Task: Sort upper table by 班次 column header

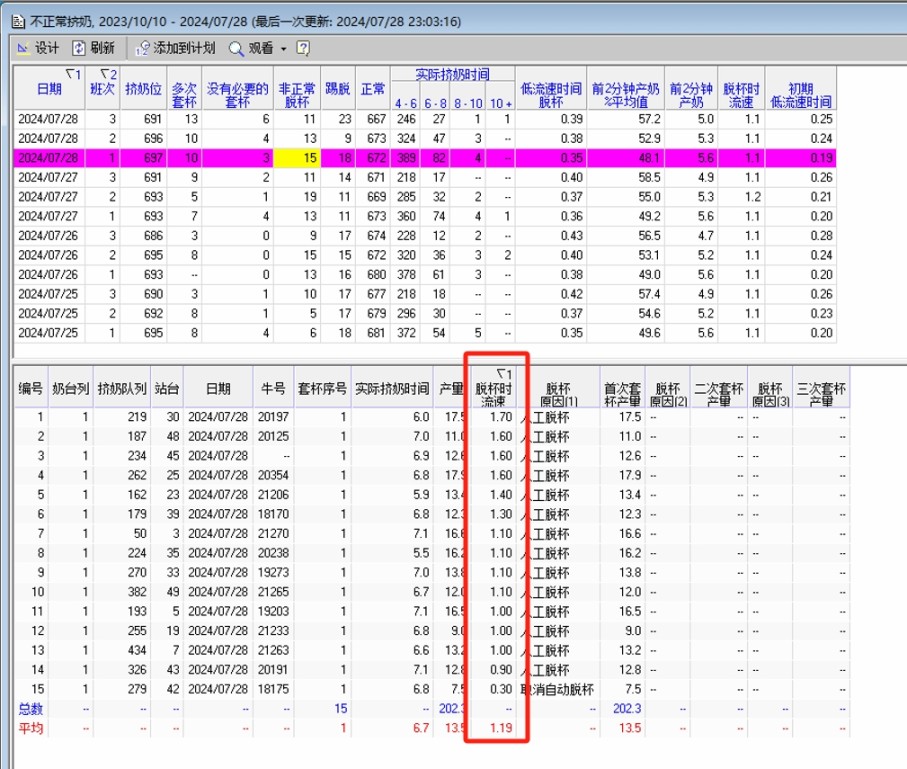Action: (105, 89)
